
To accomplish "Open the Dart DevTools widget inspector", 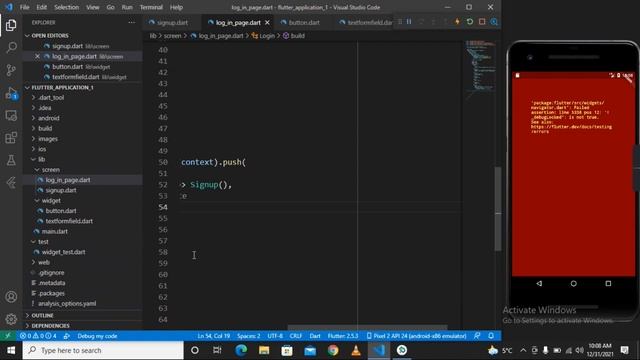I will [494, 22].
